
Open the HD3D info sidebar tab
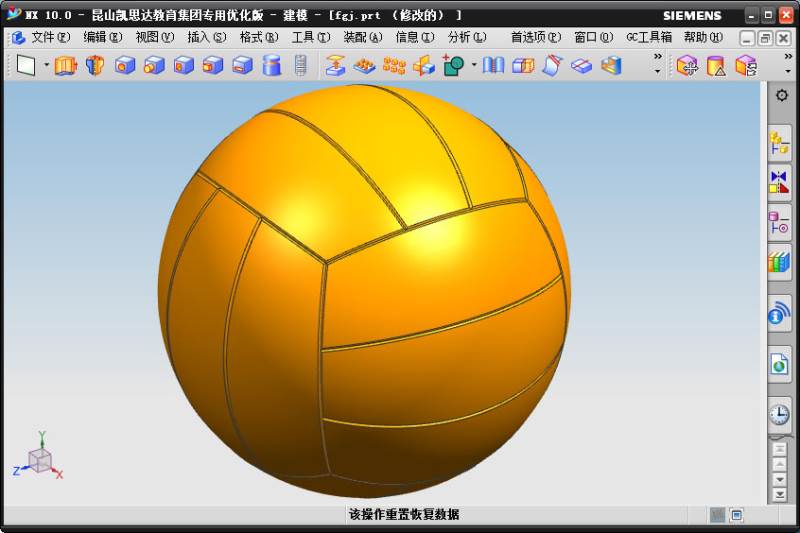click(779, 314)
